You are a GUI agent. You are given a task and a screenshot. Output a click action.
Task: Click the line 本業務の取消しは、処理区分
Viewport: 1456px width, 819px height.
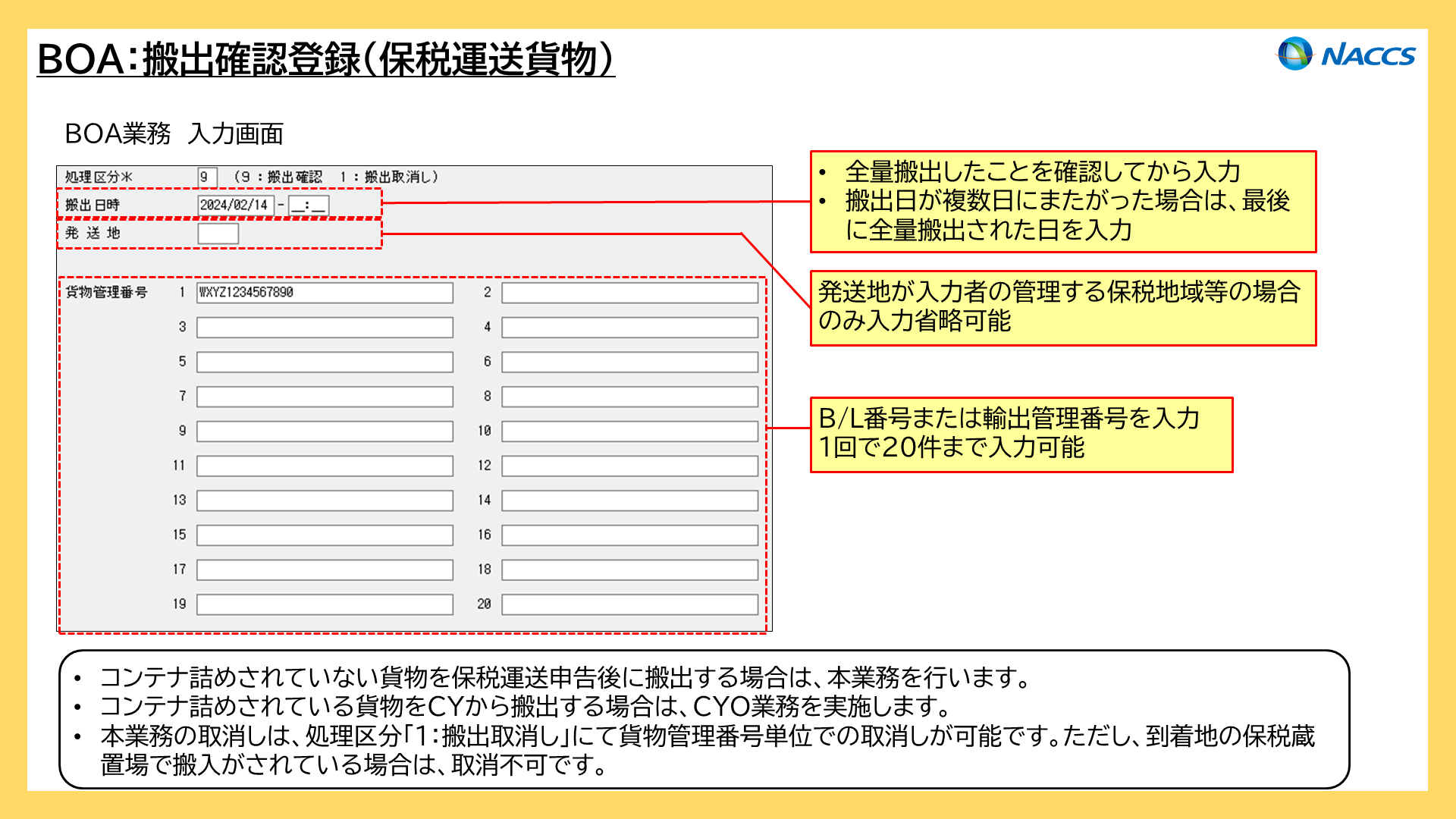708,751
